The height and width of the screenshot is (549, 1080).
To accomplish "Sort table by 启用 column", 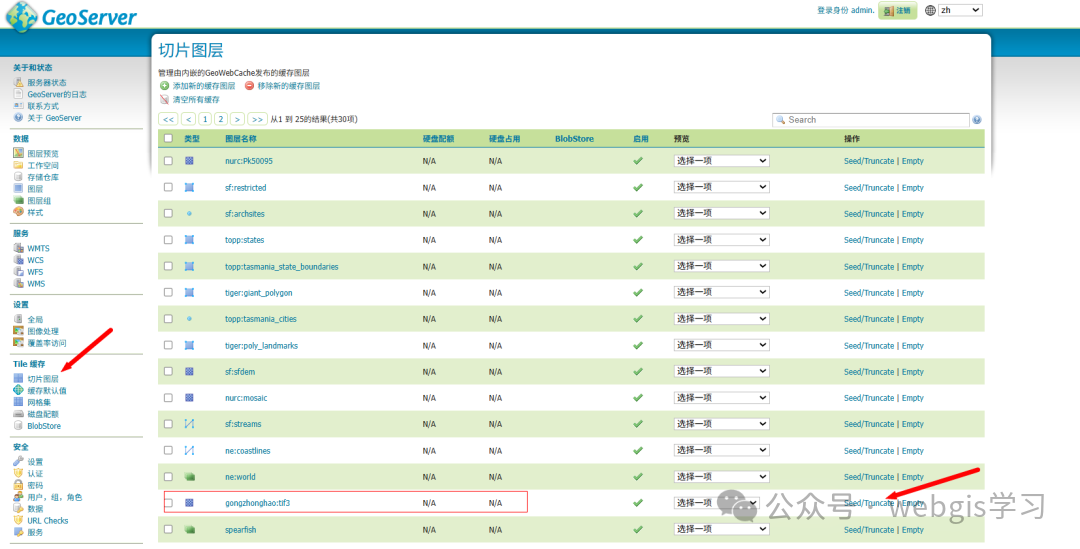I will pos(641,138).
